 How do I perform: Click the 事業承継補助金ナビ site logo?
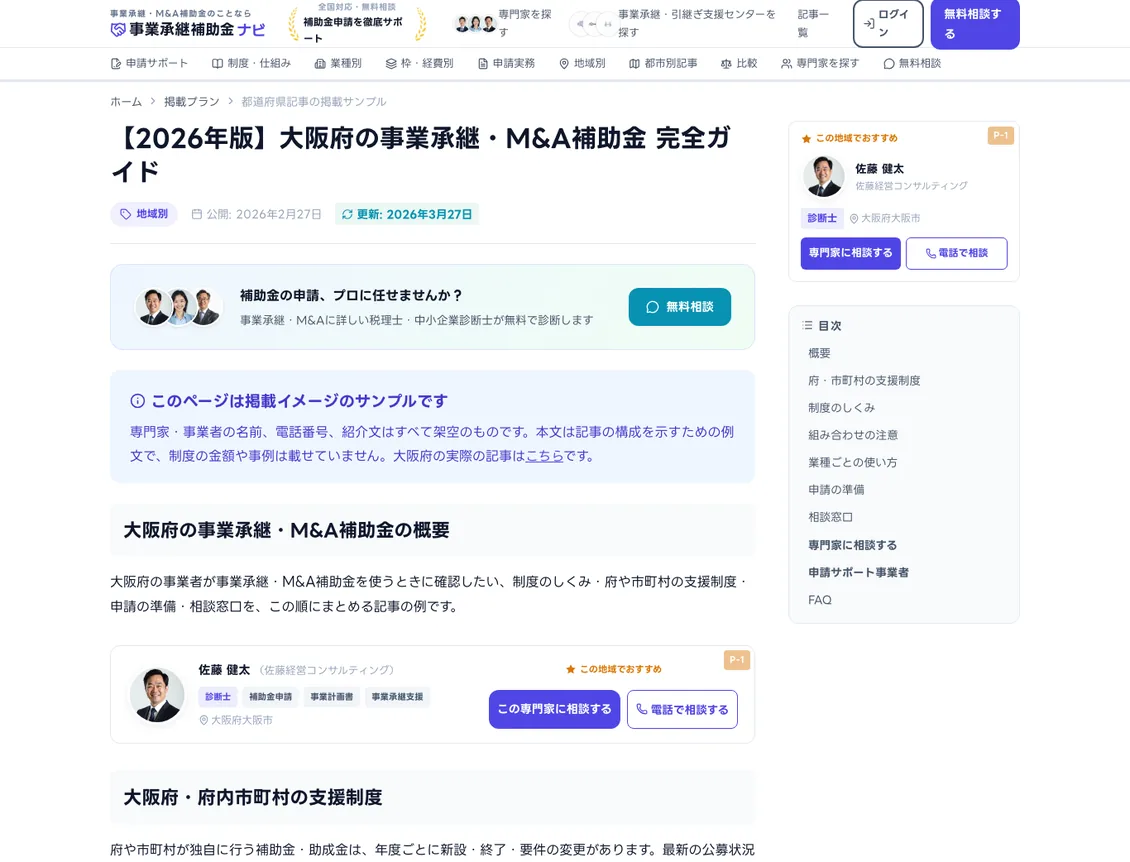(x=187, y=29)
